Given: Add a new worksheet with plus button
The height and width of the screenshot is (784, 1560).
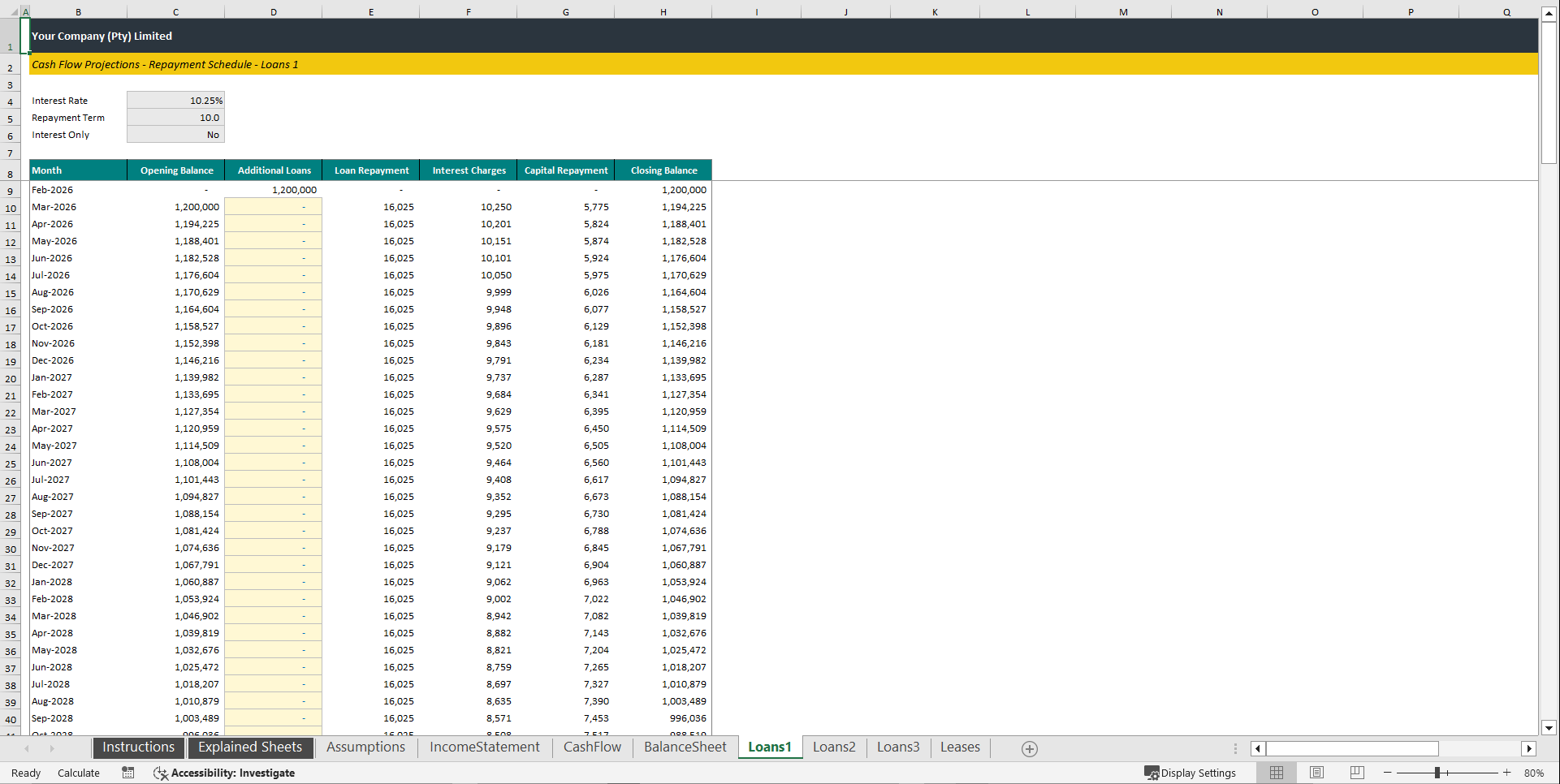Looking at the screenshot, I should pyautogui.click(x=1029, y=748).
